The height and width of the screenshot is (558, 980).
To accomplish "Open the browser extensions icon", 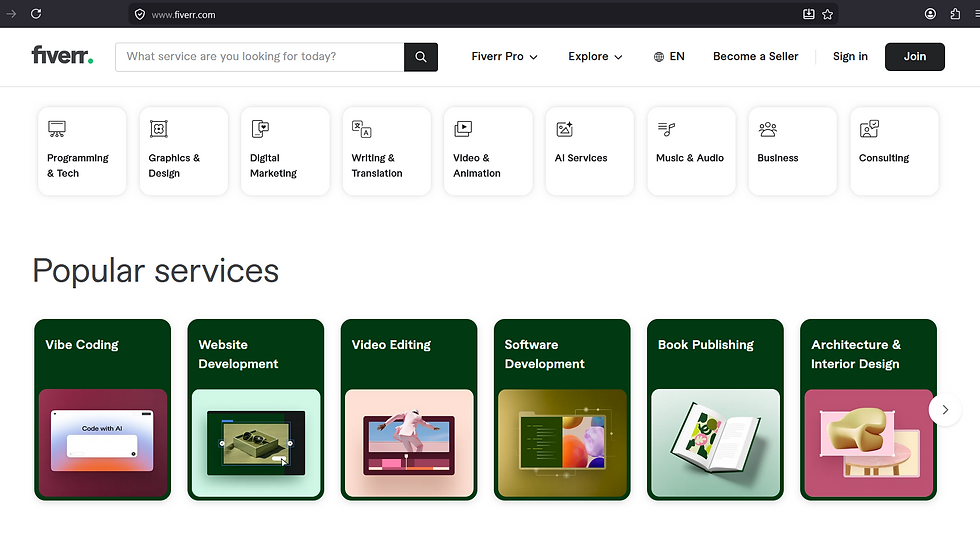I will tap(955, 14).
